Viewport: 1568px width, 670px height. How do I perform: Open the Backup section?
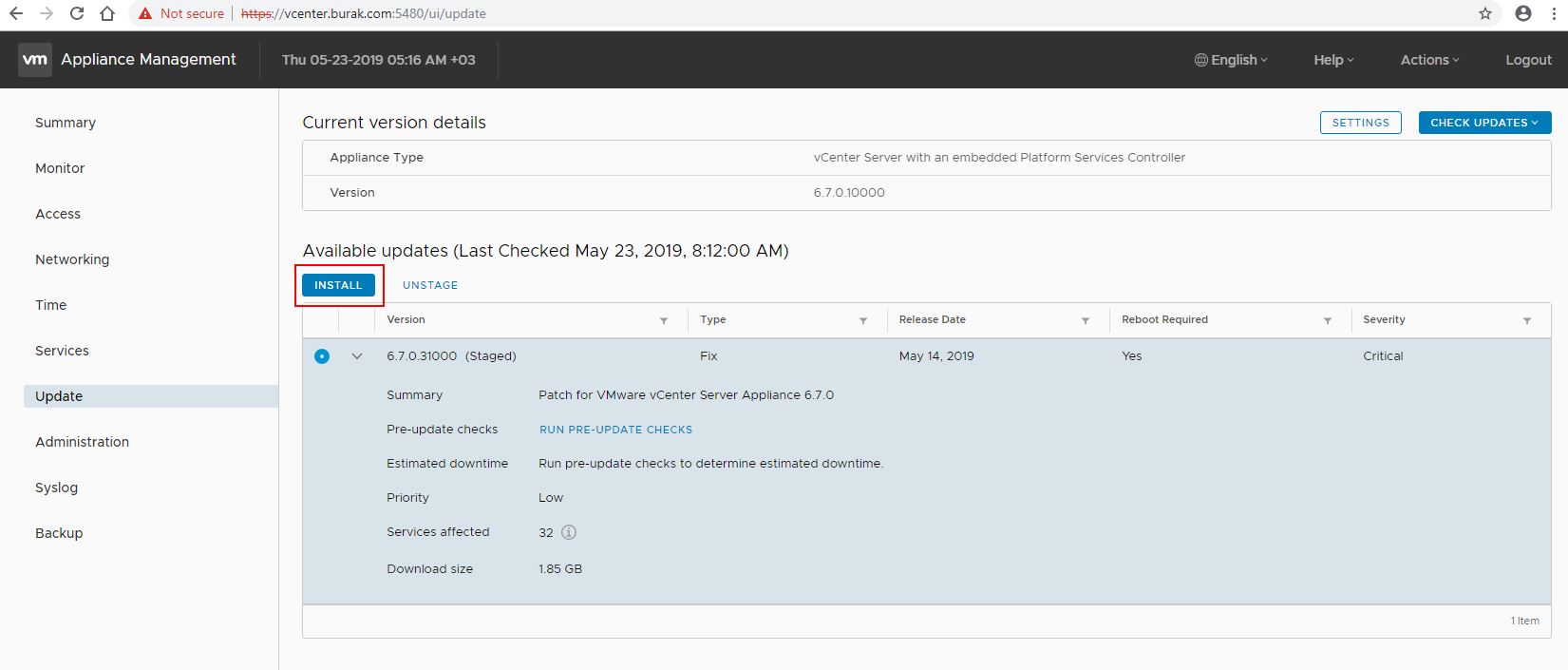pyautogui.click(x=59, y=533)
